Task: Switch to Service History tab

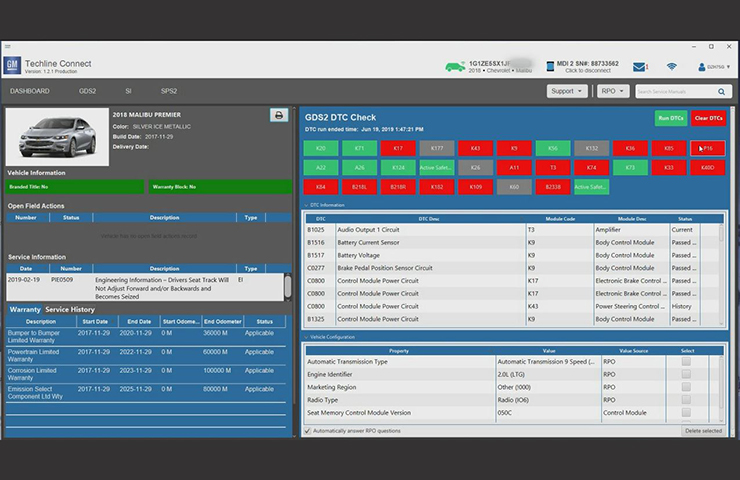Action: (x=70, y=310)
